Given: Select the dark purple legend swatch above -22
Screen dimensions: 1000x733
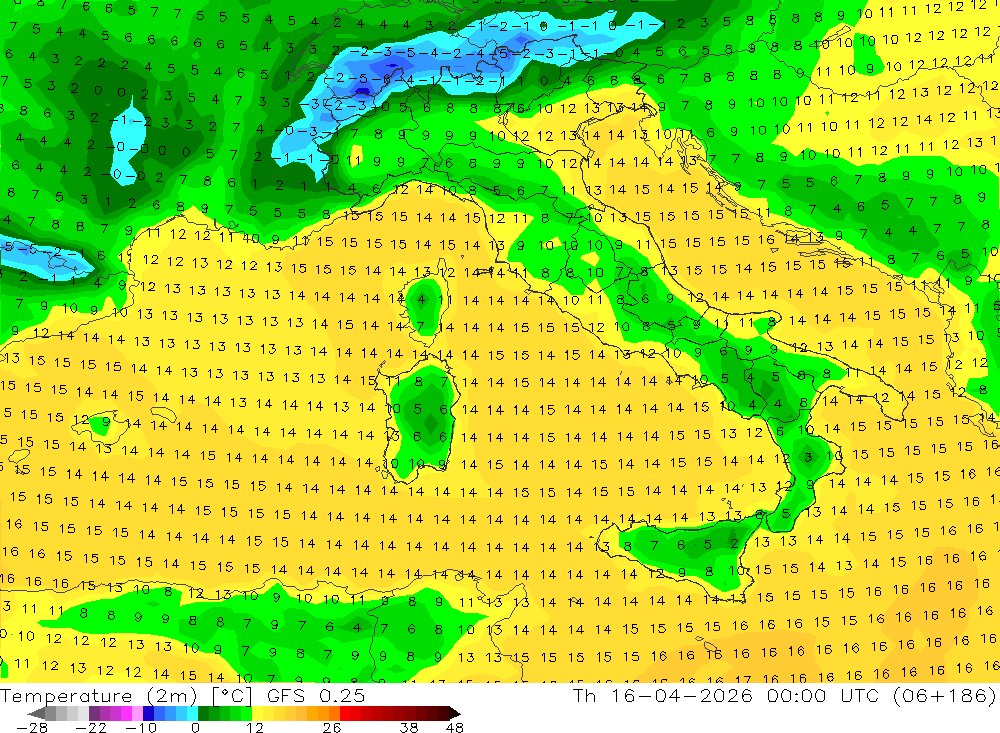Looking at the screenshot, I should [94, 713].
